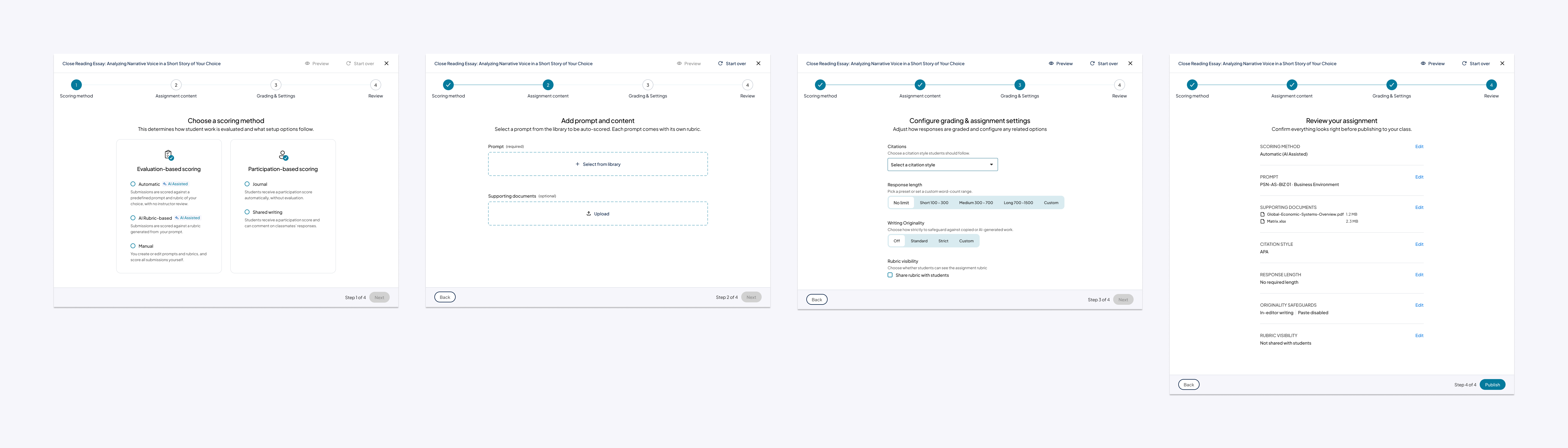Close the Step 3 grading settings panel
Viewport: 1568px width, 448px height.
1130,63
